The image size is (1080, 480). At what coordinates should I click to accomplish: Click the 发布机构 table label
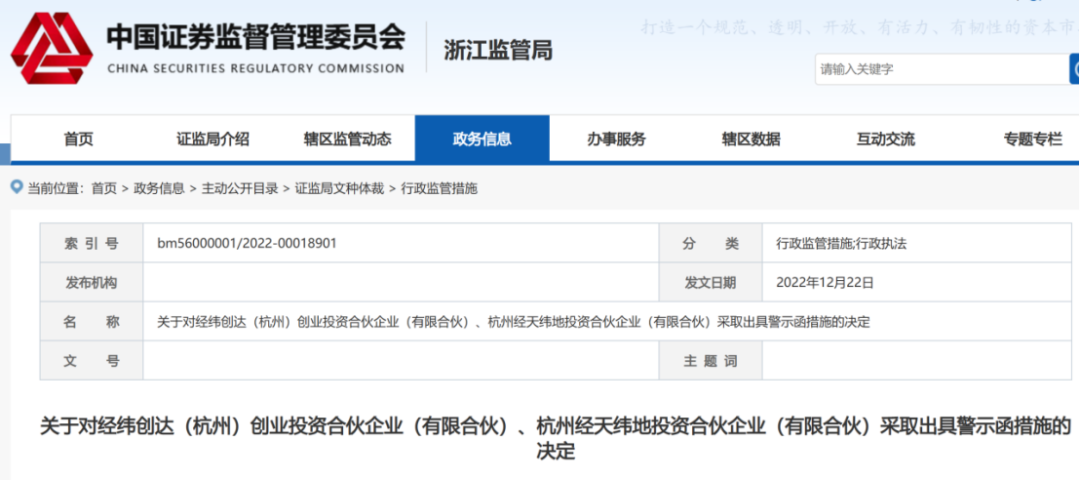[92, 282]
